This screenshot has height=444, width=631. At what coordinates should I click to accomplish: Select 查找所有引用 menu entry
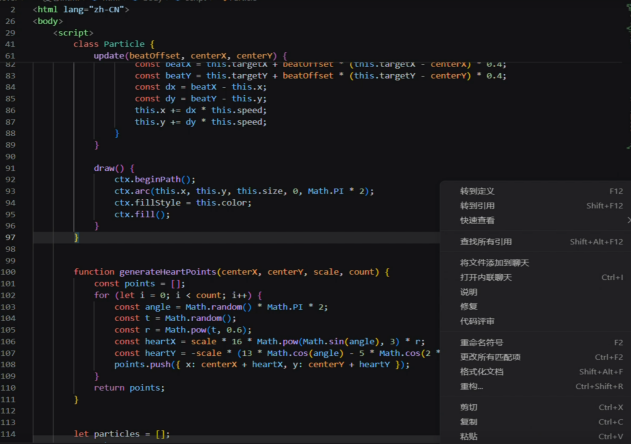pyautogui.click(x=536, y=242)
